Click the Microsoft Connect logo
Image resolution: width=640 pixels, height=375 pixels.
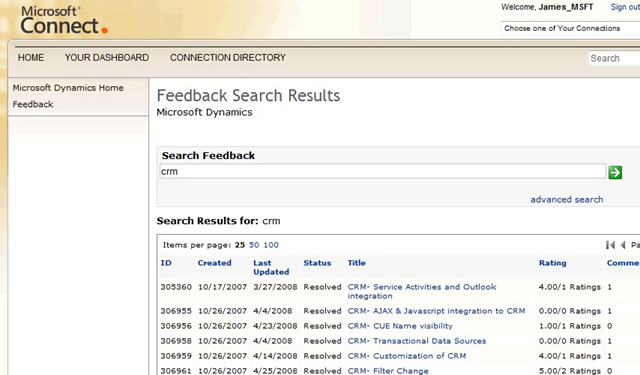64,20
